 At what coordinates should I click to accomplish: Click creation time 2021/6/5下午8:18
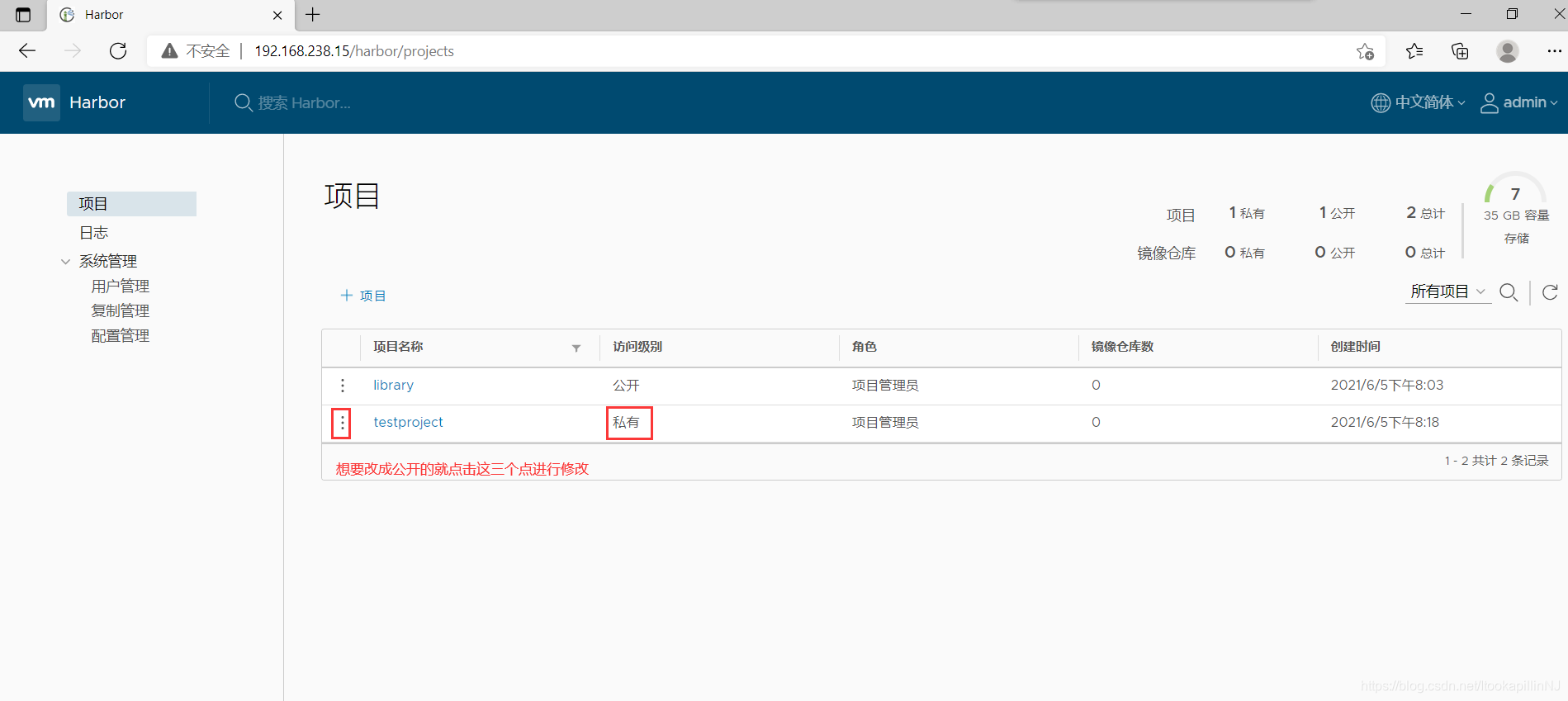(x=1385, y=423)
